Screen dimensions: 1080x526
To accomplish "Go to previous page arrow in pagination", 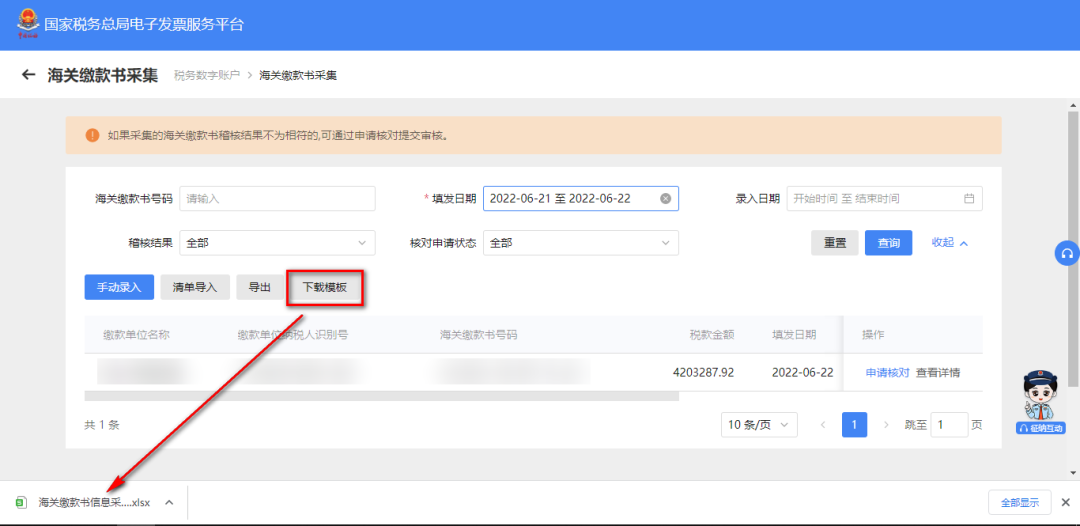I will (822, 425).
